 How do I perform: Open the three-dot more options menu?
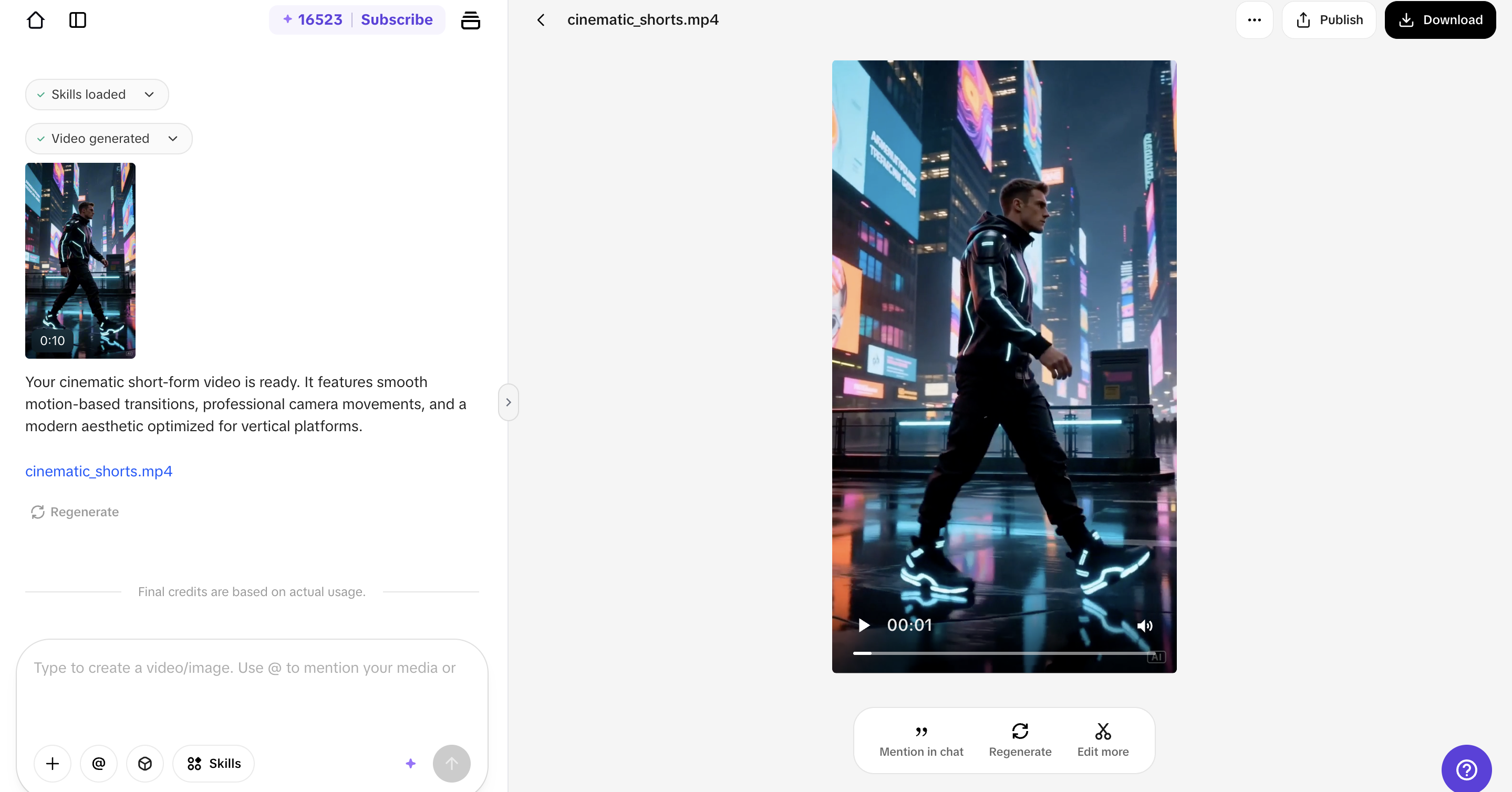1255,20
